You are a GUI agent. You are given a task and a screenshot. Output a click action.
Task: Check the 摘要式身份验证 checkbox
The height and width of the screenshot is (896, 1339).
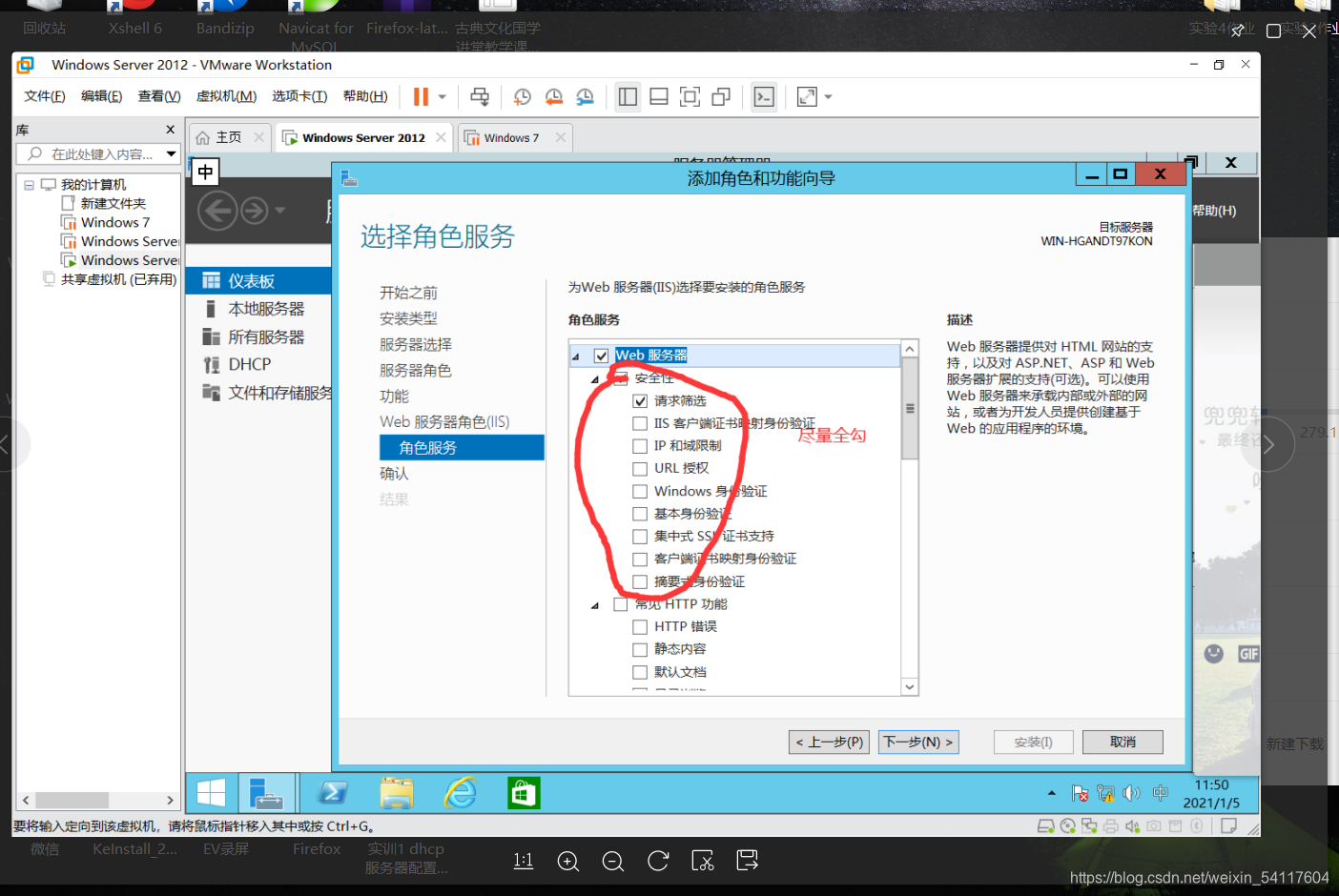(640, 582)
